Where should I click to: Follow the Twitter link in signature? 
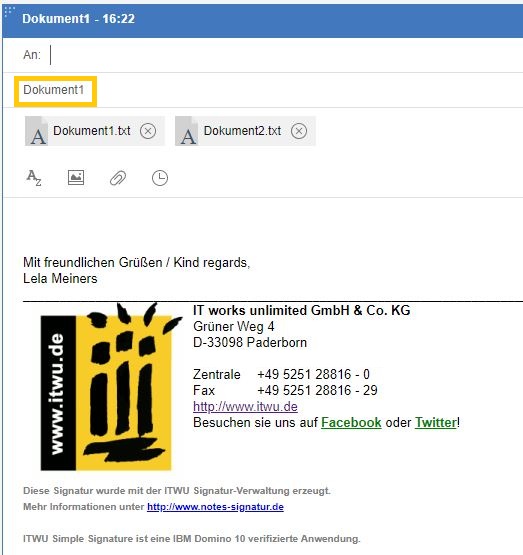tap(436, 422)
